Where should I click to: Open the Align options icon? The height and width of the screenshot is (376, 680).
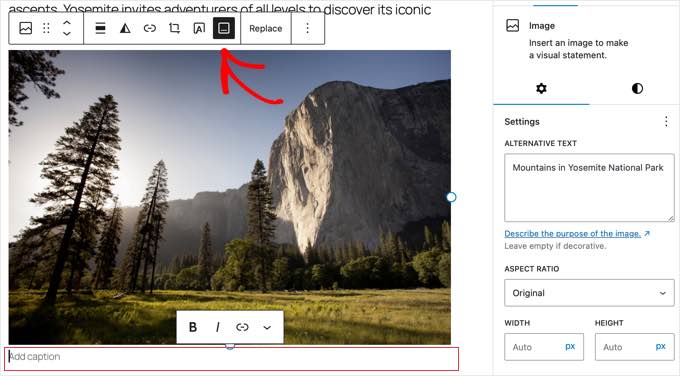click(x=100, y=28)
